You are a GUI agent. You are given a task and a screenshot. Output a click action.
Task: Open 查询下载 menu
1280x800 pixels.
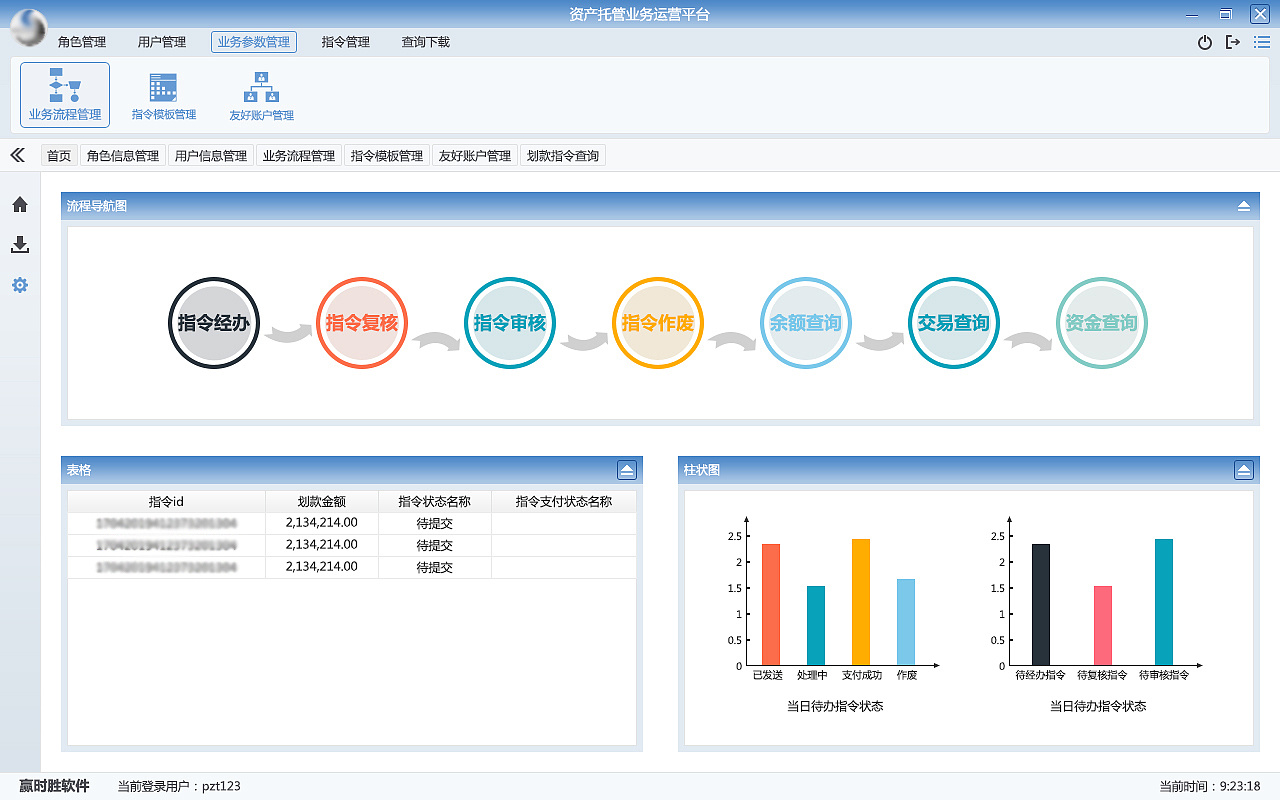tap(426, 42)
